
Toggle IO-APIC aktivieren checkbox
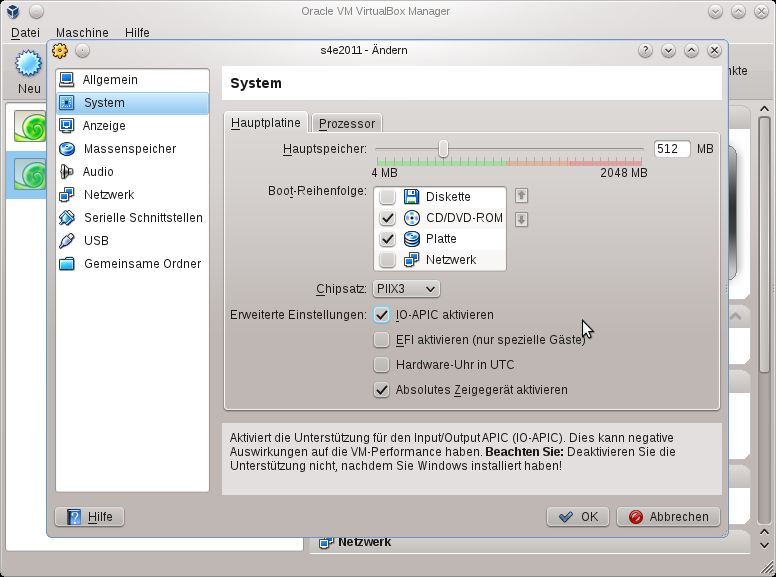[382, 315]
